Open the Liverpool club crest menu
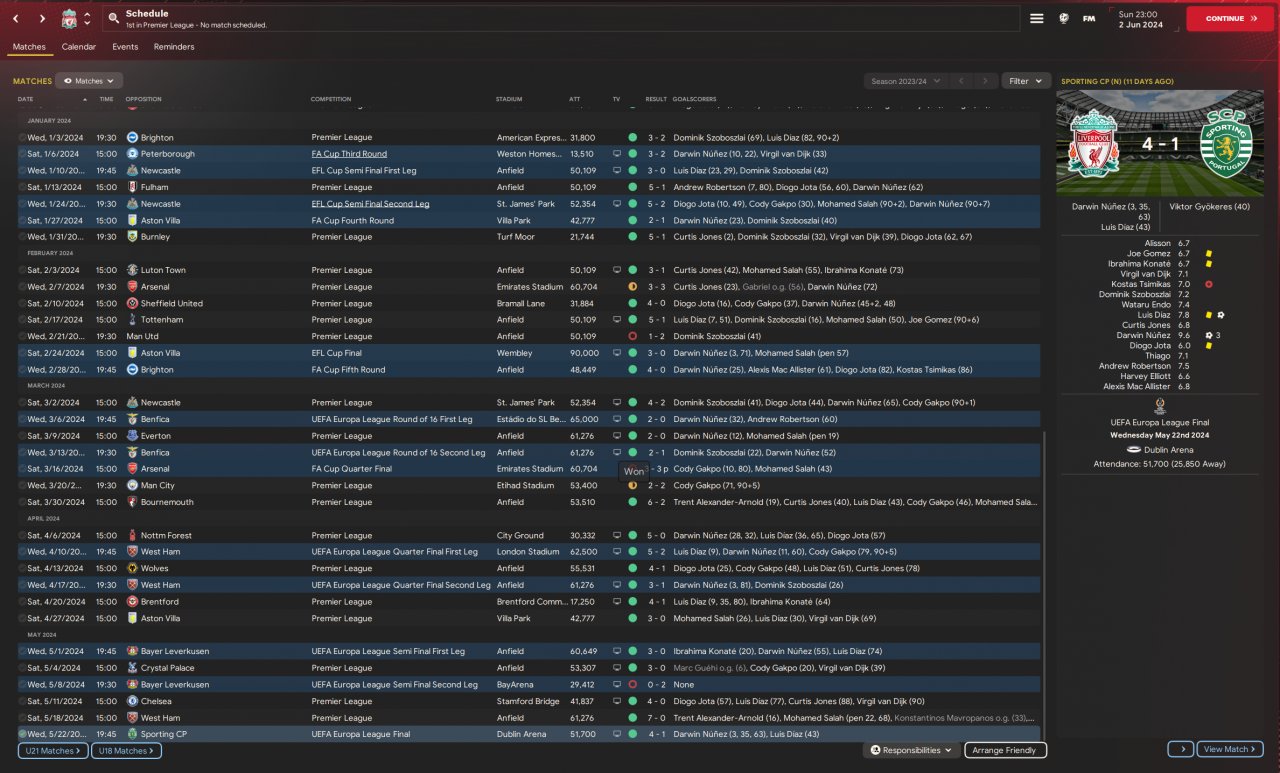1280x773 pixels. (x=69, y=19)
